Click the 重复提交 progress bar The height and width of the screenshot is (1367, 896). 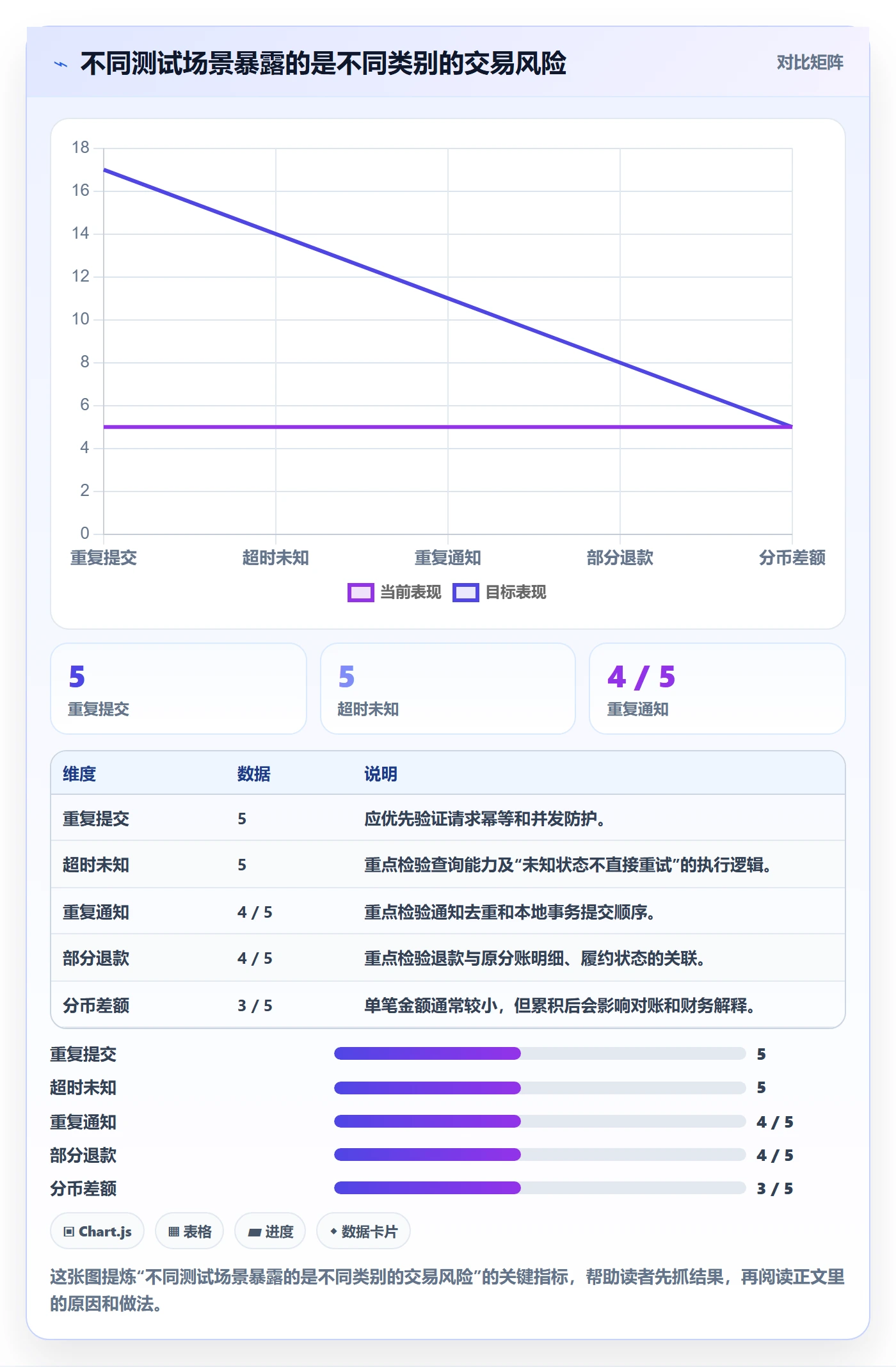(x=540, y=1053)
